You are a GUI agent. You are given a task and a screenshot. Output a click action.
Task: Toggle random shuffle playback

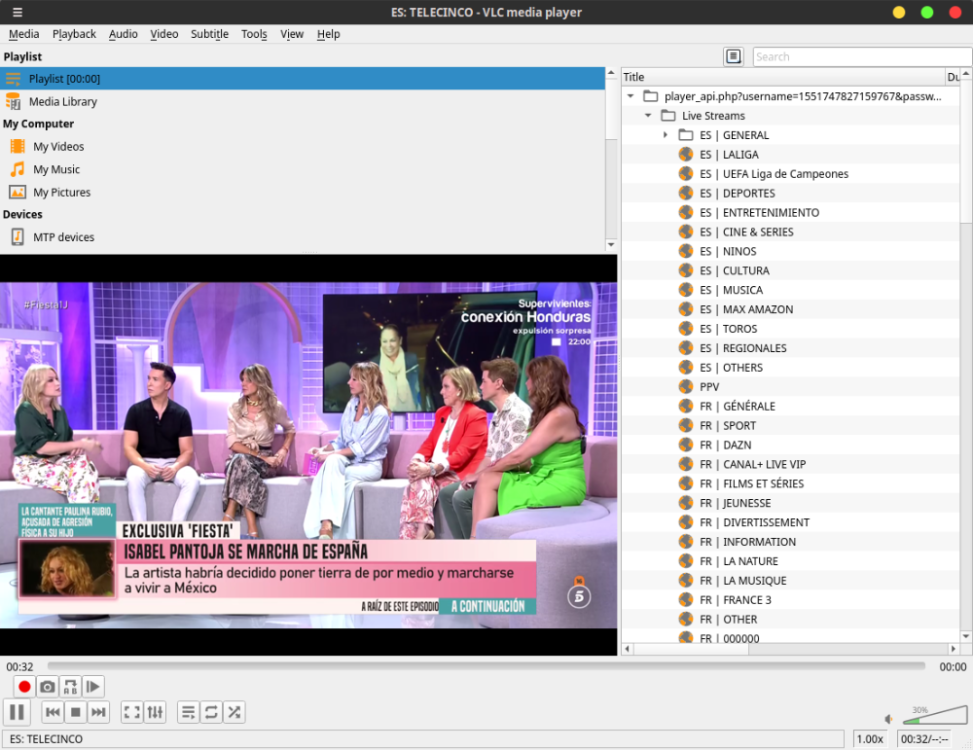[x=234, y=712]
